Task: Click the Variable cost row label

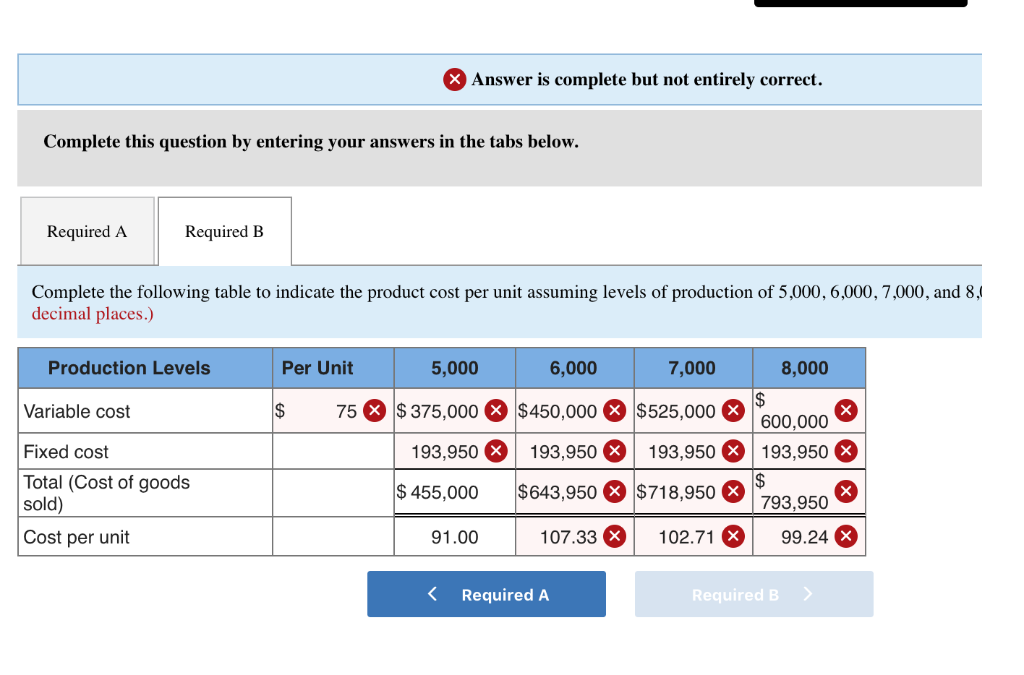Action: click(77, 411)
